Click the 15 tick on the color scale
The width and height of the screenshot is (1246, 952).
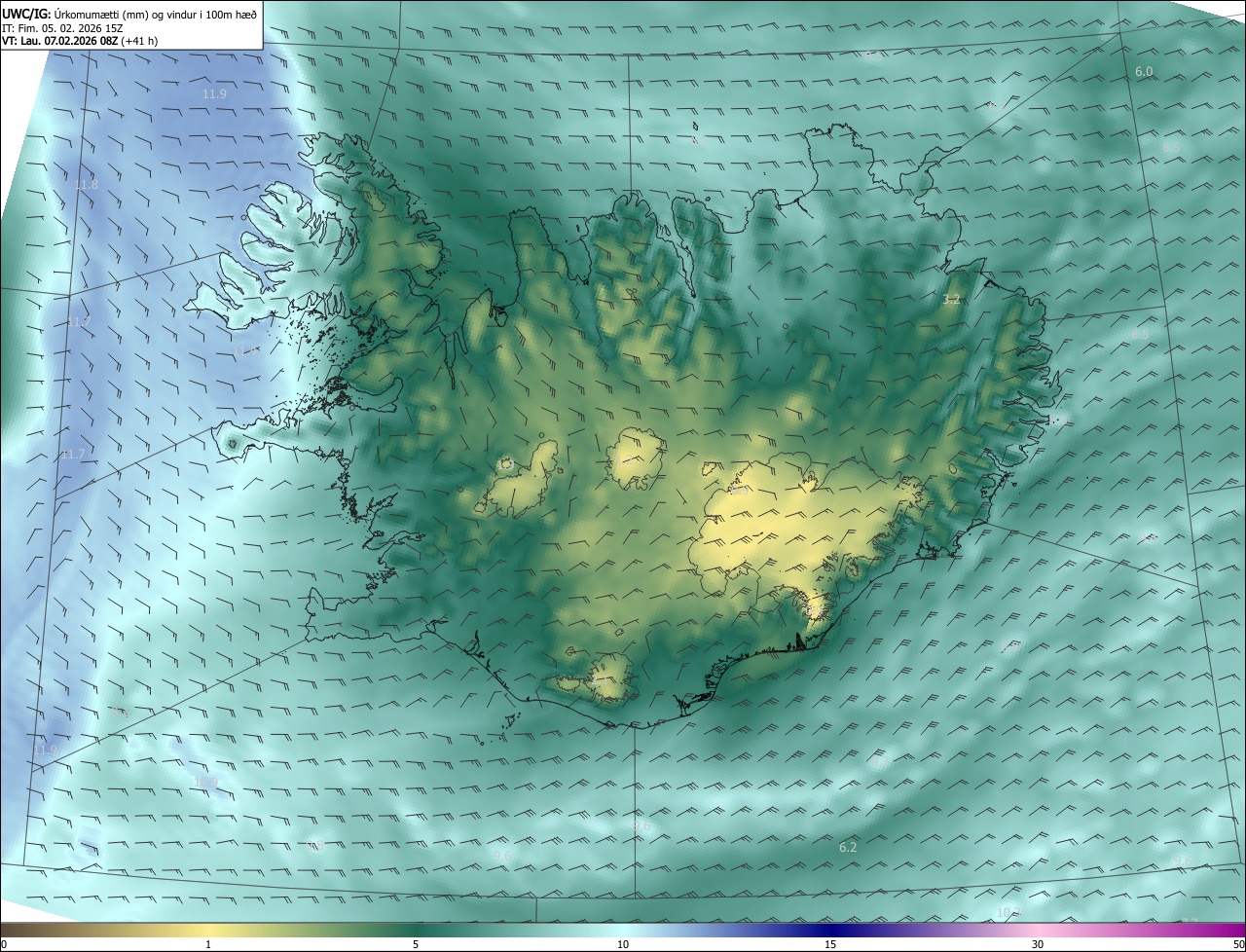point(830,944)
